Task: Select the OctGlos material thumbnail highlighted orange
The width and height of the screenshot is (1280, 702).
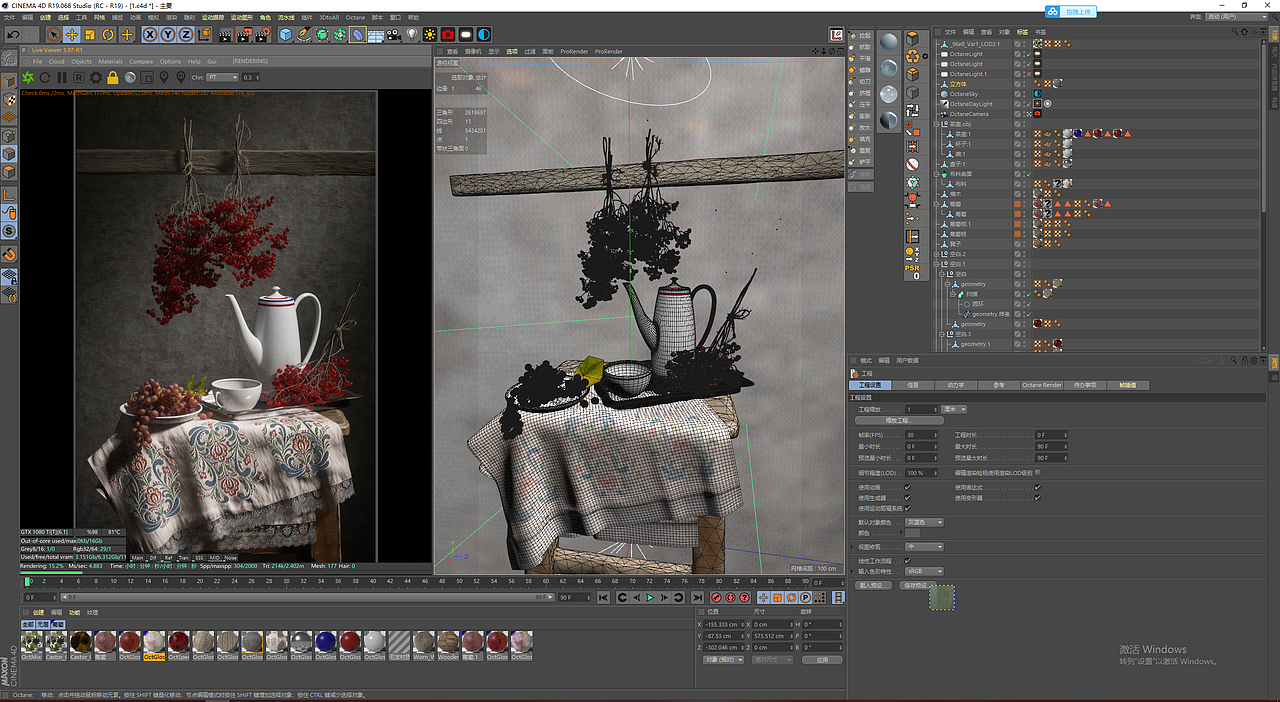Action: click(154, 646)
